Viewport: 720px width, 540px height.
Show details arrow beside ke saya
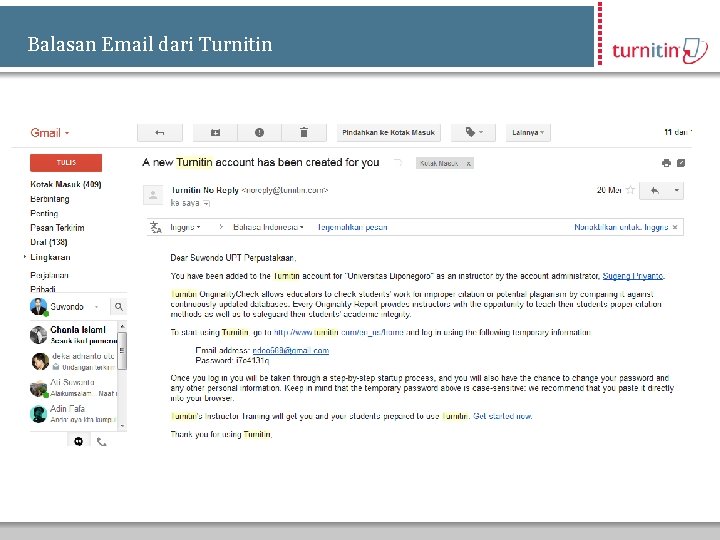point(206,203)
